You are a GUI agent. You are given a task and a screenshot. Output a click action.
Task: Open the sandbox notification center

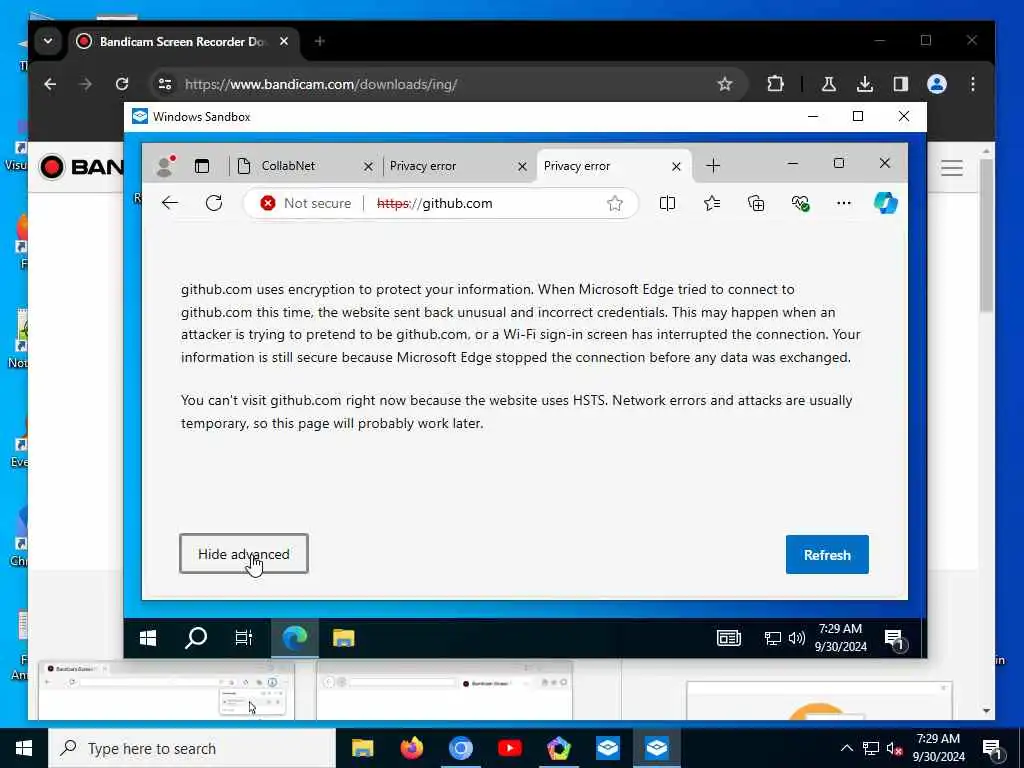[x=894, y=639]
